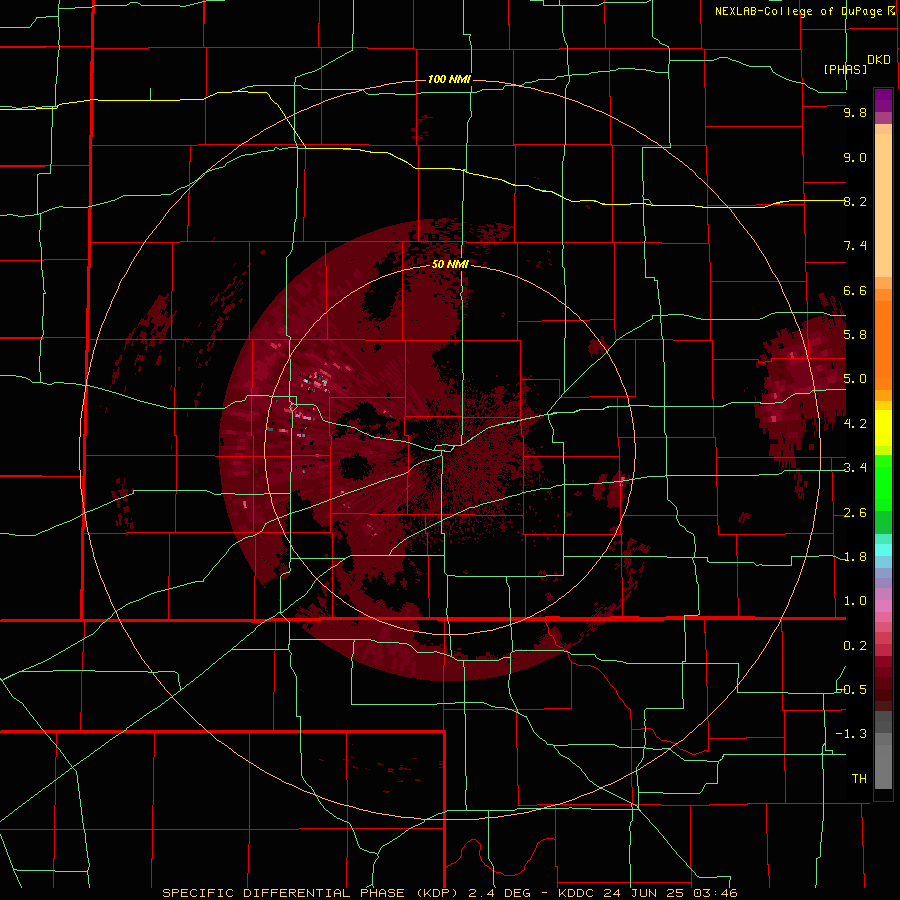The width and height of the screenshot is (900, 900).
Task: Click the 4.2 scale value
Action: [x=855, y=423]
